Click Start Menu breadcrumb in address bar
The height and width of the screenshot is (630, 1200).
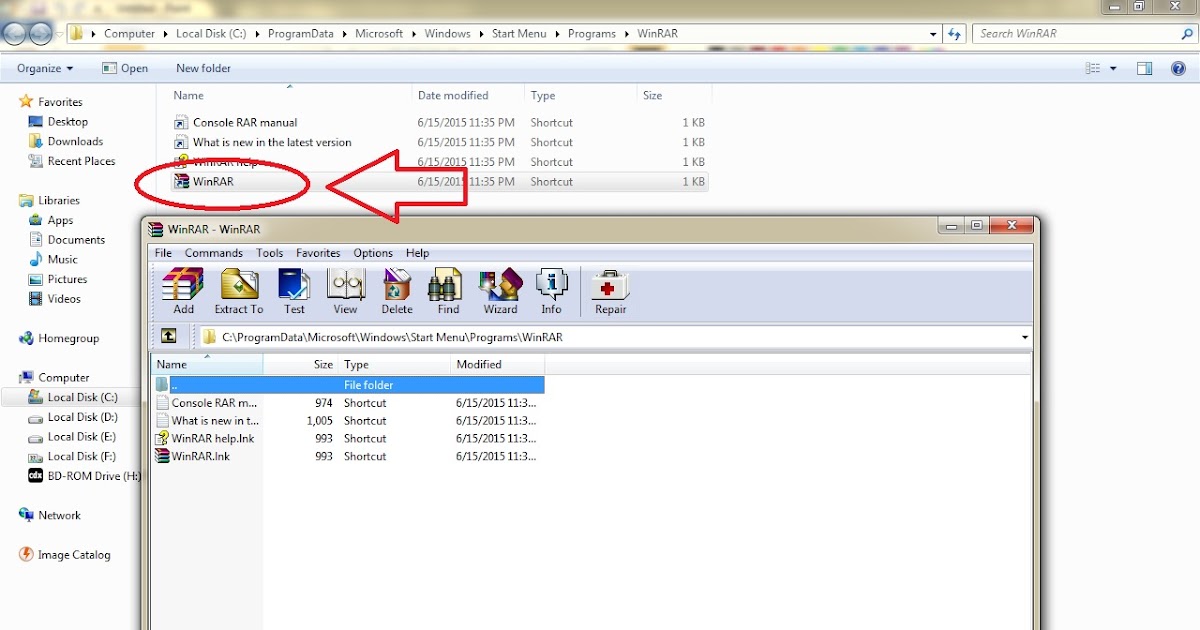point(519,33)
